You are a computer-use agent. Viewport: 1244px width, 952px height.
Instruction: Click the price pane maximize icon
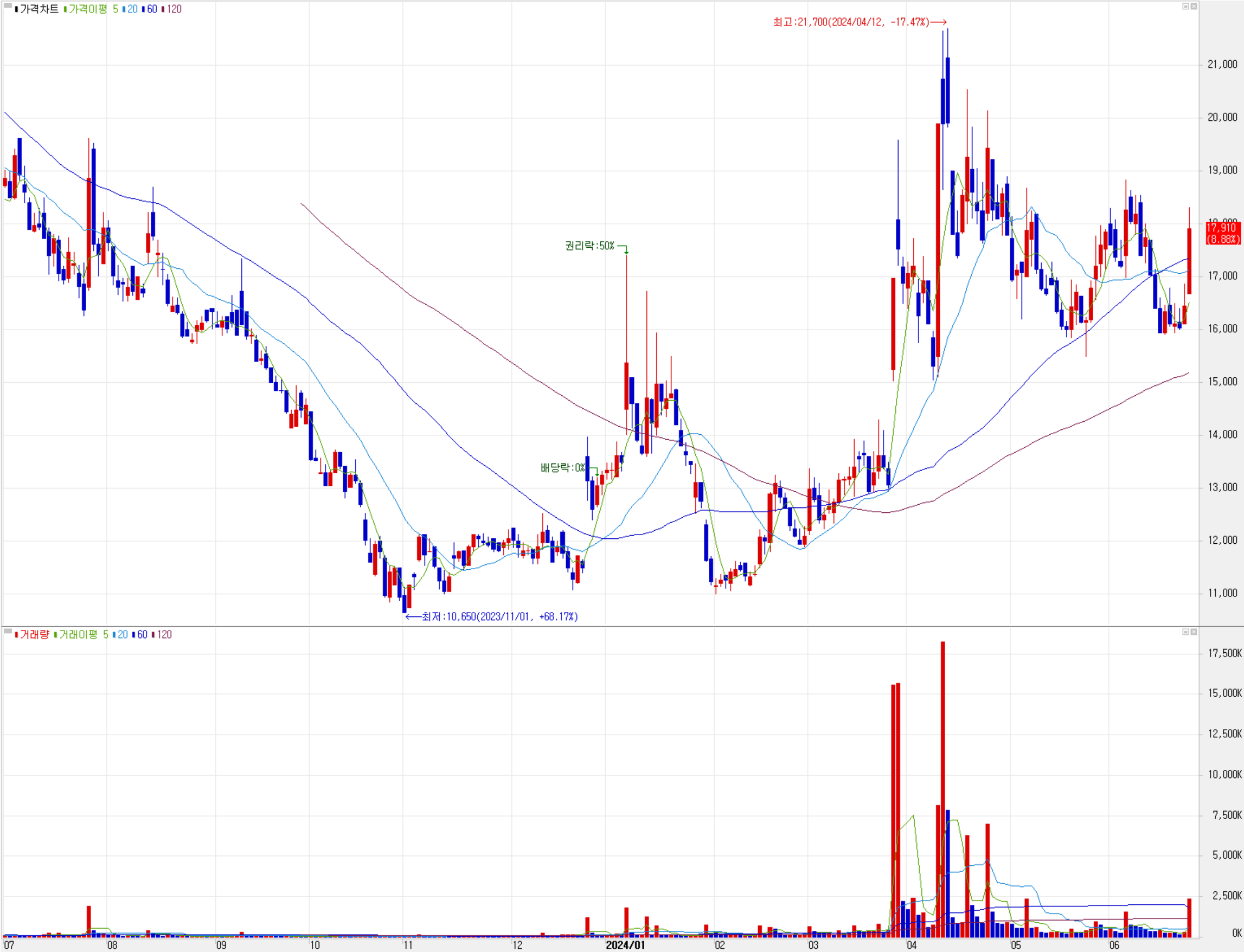coord(1185,6)
